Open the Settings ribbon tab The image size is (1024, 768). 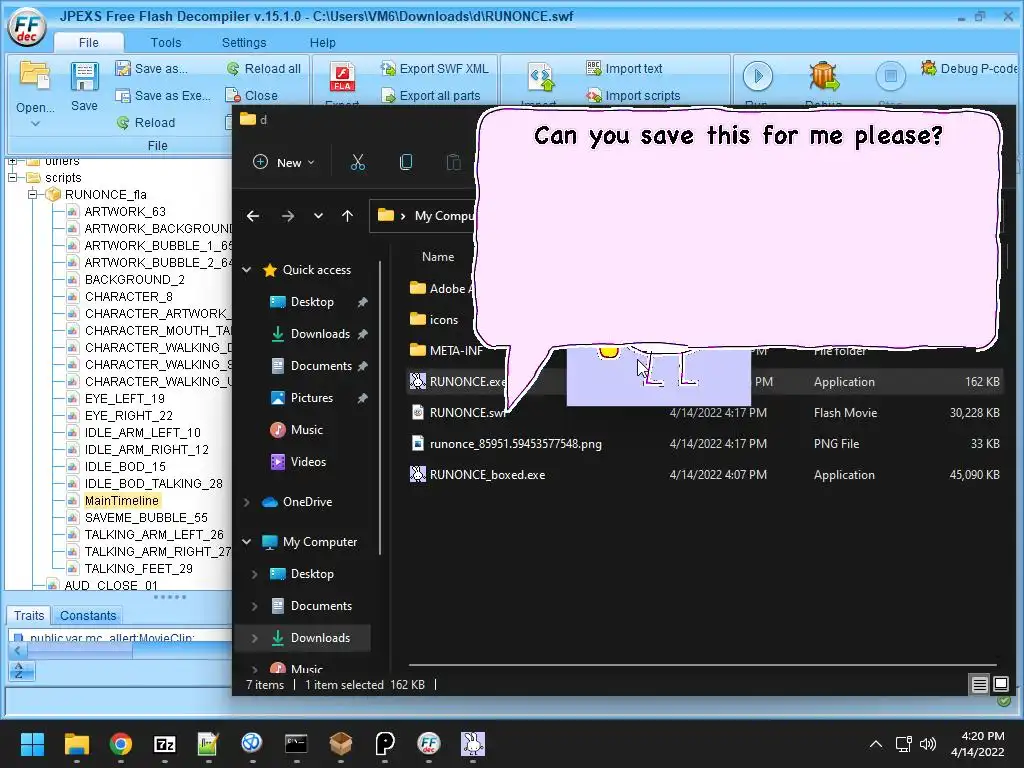click(x=244, y=42)
